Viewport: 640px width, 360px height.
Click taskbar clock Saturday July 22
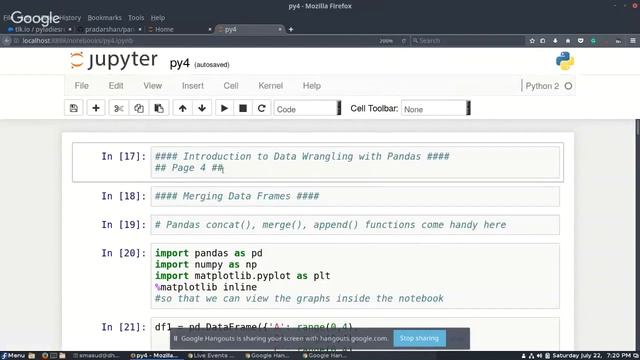click(x=592, y=356)
